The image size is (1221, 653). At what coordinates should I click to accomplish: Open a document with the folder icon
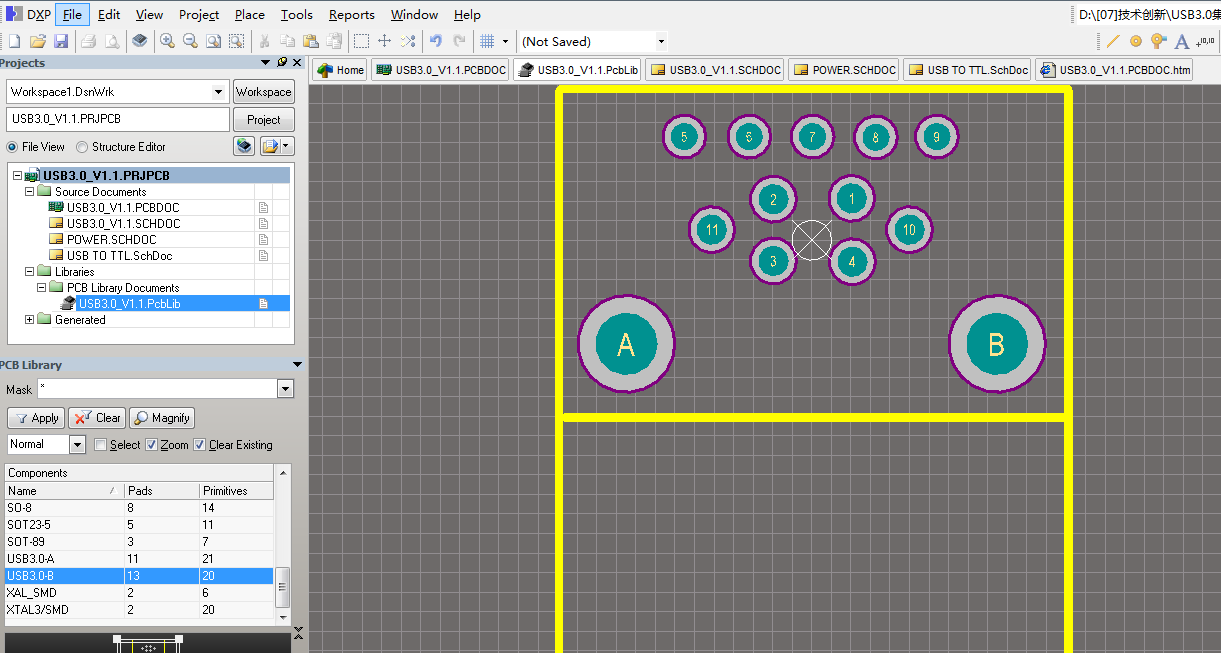(38, 41)
